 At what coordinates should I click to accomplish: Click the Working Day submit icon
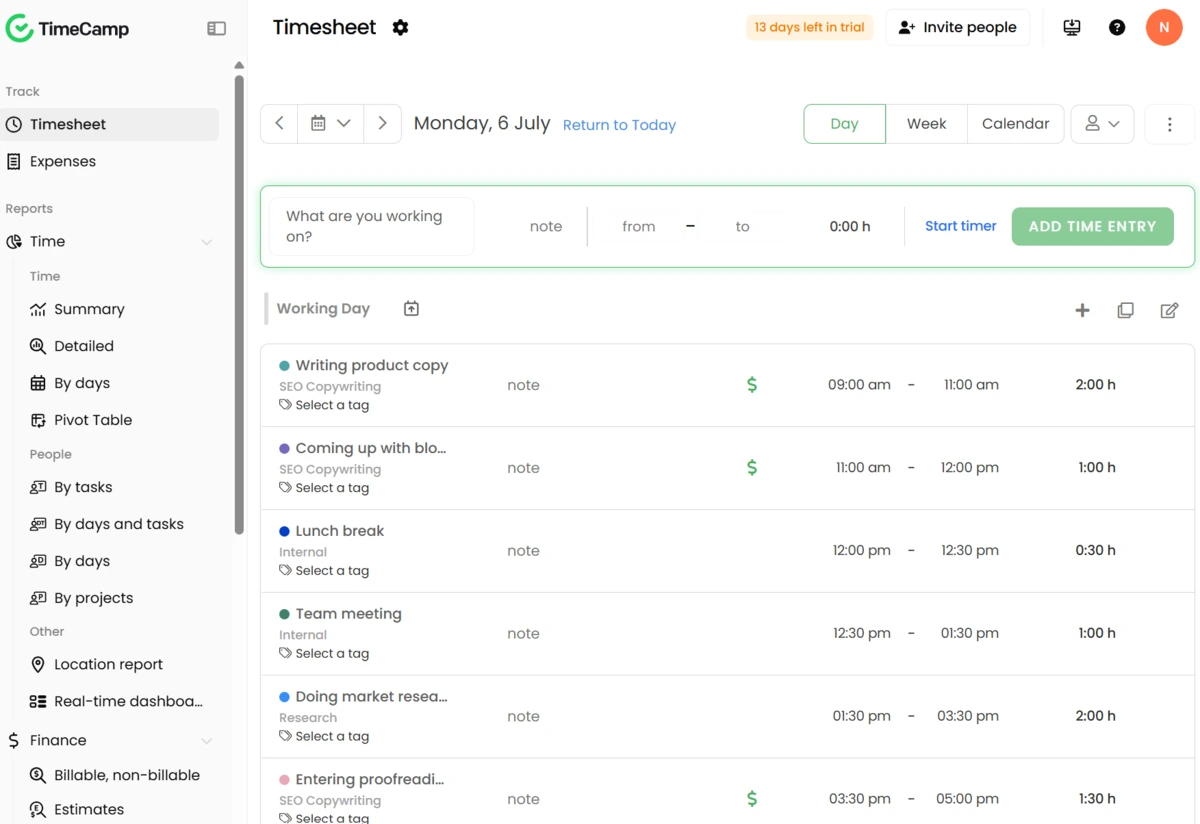[x=411, y=309]
